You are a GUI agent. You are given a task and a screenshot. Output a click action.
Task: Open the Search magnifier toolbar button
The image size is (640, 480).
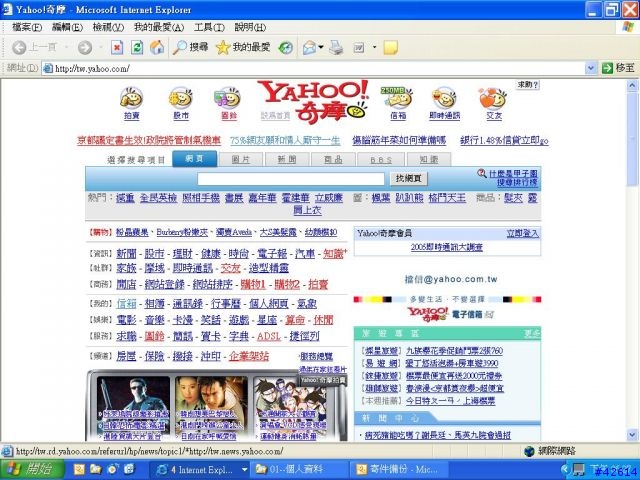point(190,48)
